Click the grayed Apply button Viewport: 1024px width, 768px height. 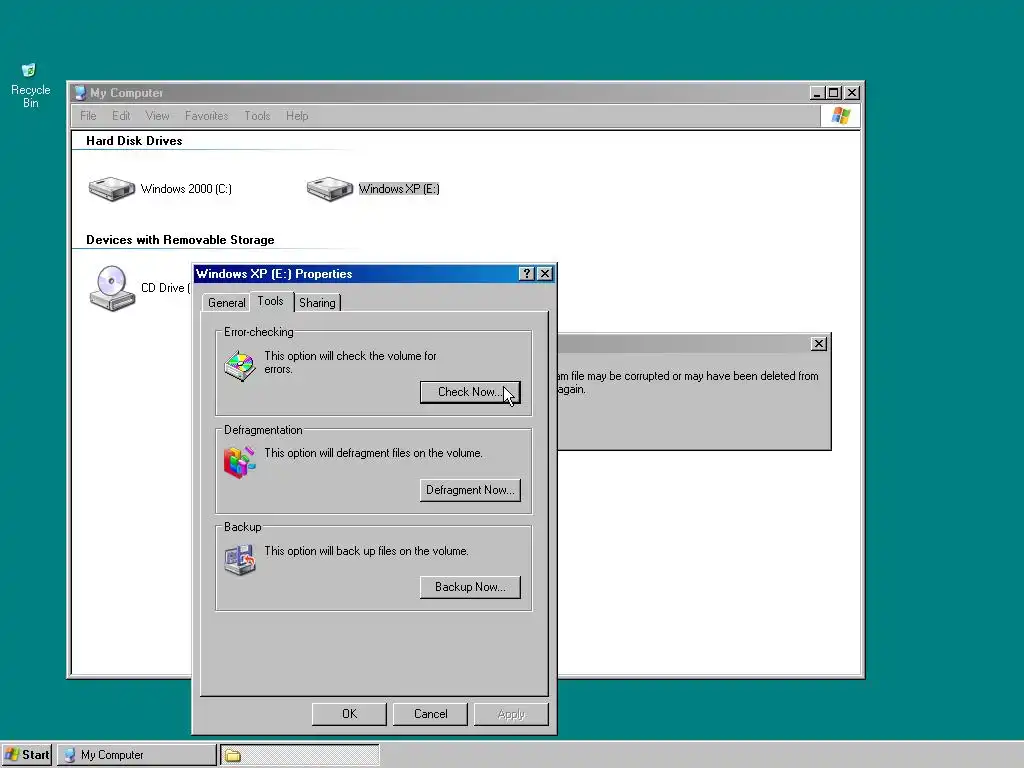click(x=511, y=714)
